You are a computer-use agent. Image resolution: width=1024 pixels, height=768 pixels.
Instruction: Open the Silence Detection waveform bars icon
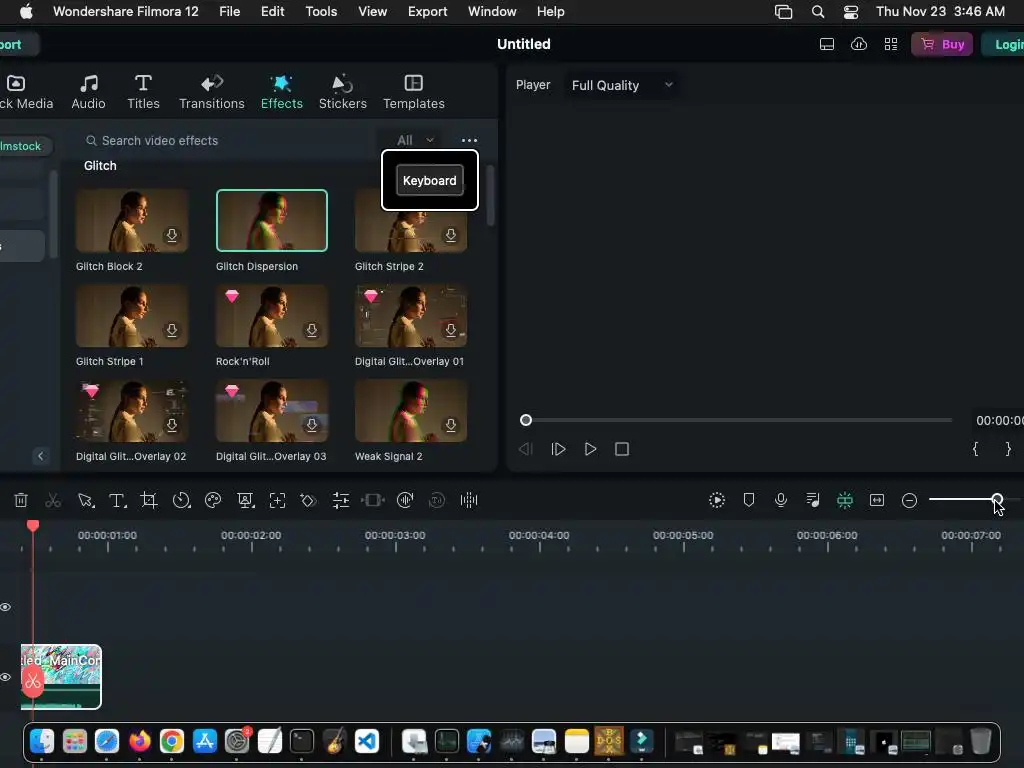[x=469, y=500]
